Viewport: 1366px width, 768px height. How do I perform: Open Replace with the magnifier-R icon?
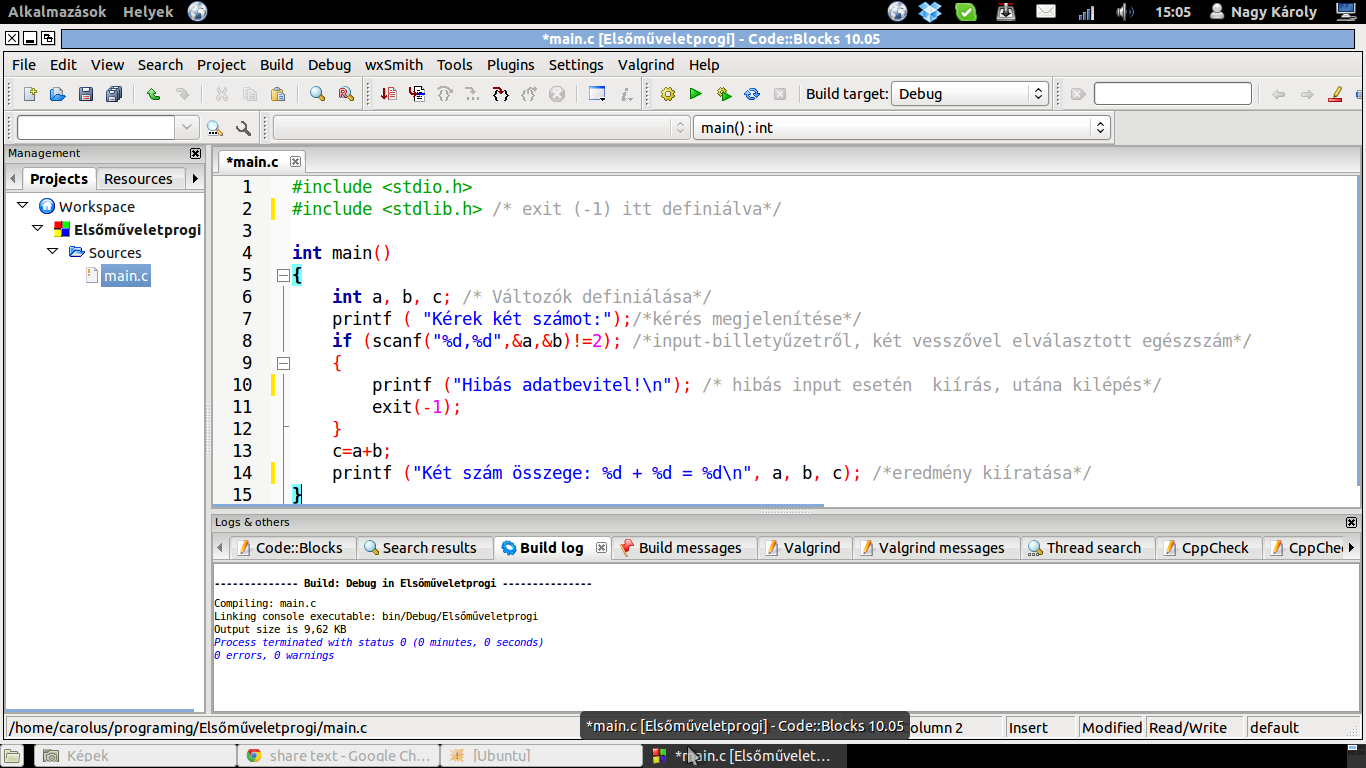pyautogui.click(x=345, y=94)
